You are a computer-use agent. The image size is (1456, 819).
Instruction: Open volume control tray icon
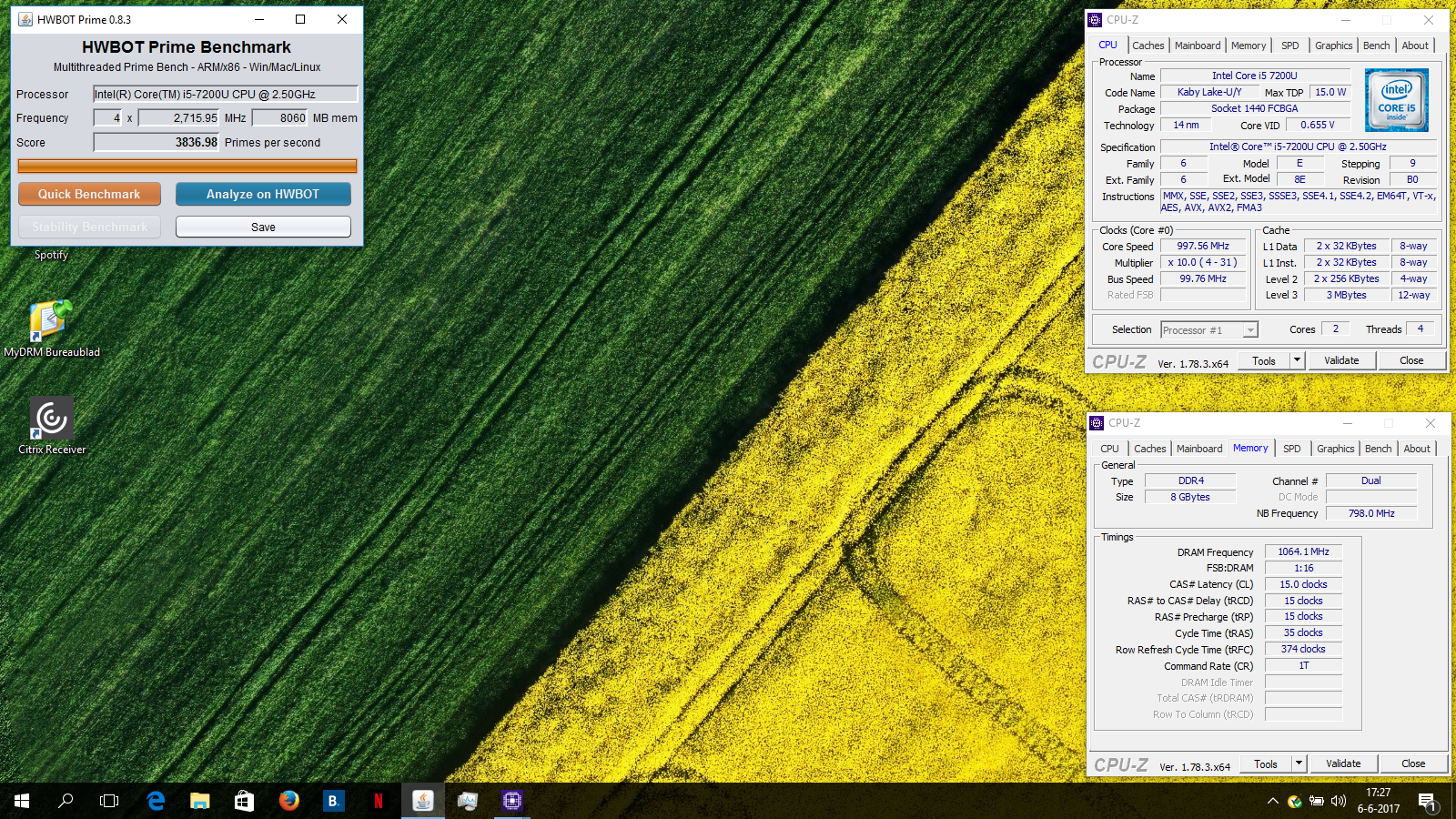[1339, 801]
